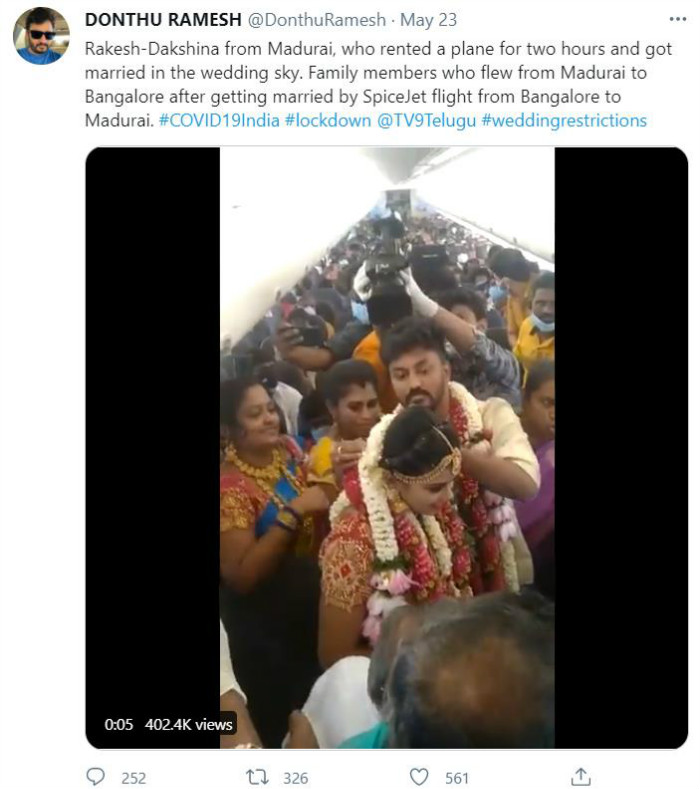
Task: Open the @DonthuRamesh handle link
Action: [317, 20]
